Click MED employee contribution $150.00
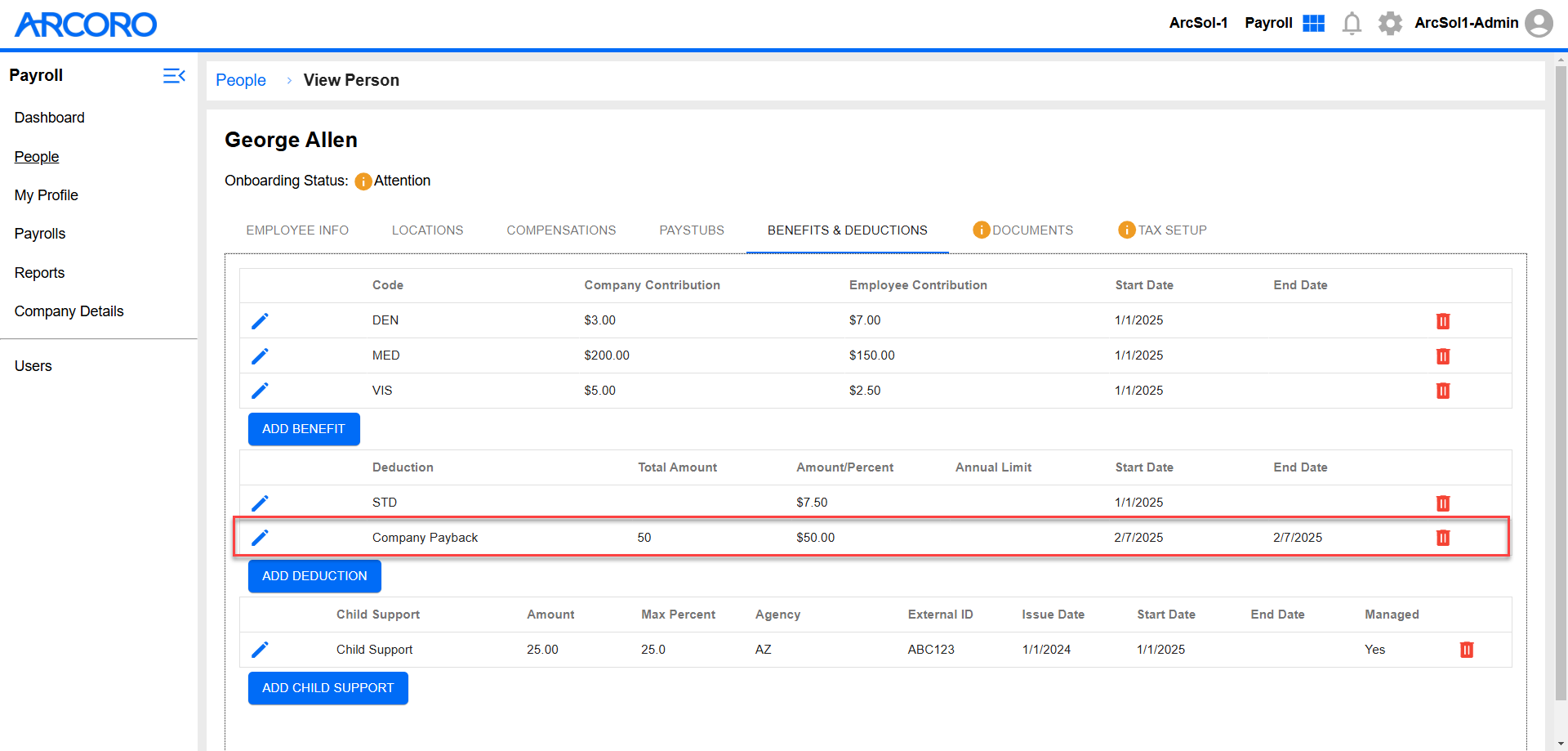Viewport: 1568px width, 751px height. (872, 355)
